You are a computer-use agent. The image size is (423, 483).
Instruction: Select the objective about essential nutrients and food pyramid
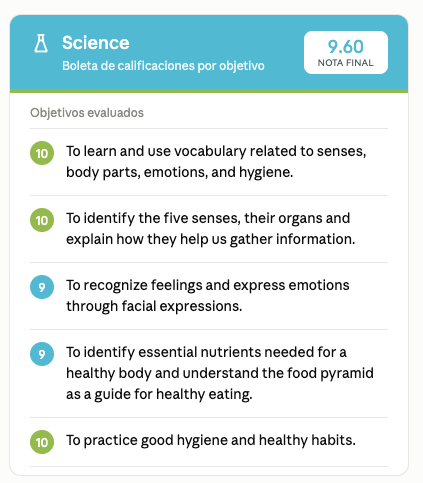pos(209,373)
